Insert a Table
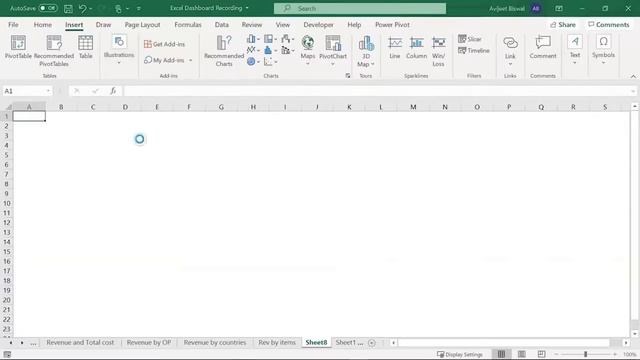The height and width of the screenshot is (360, 640). tap(85, 47)
